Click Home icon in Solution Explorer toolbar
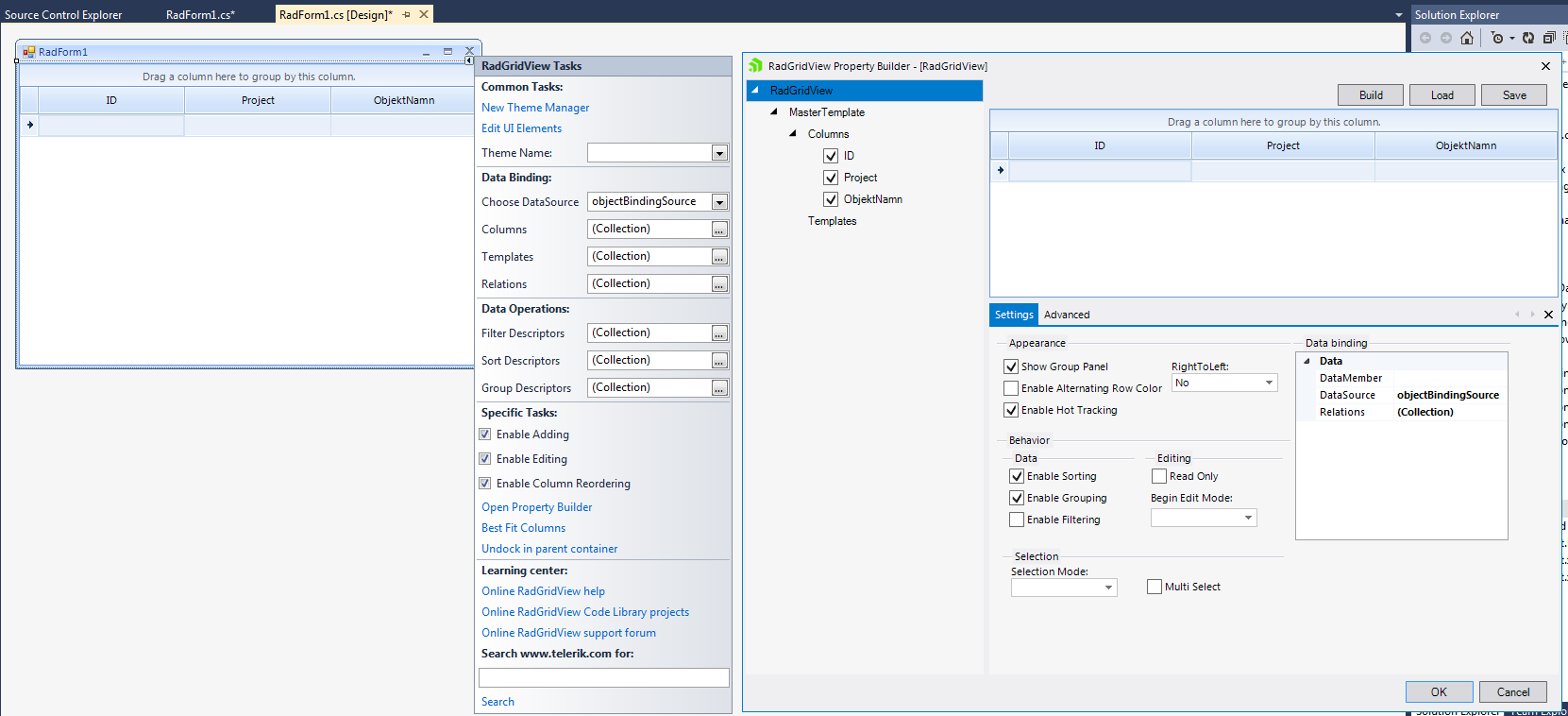The image size is (1568, 716). (1466, 38)
